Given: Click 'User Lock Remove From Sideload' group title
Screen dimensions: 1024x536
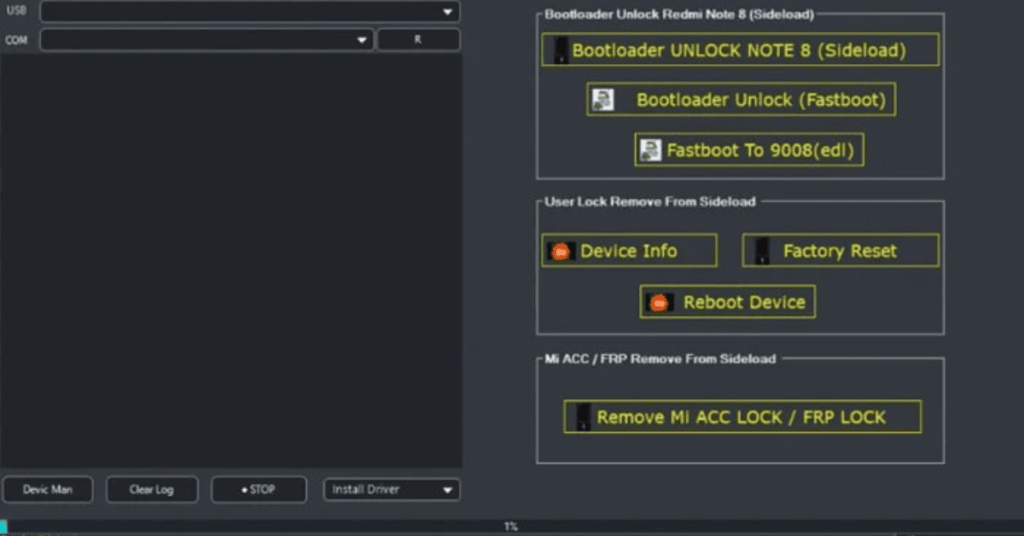Looking at the screenshot, I should pos(650,201).
